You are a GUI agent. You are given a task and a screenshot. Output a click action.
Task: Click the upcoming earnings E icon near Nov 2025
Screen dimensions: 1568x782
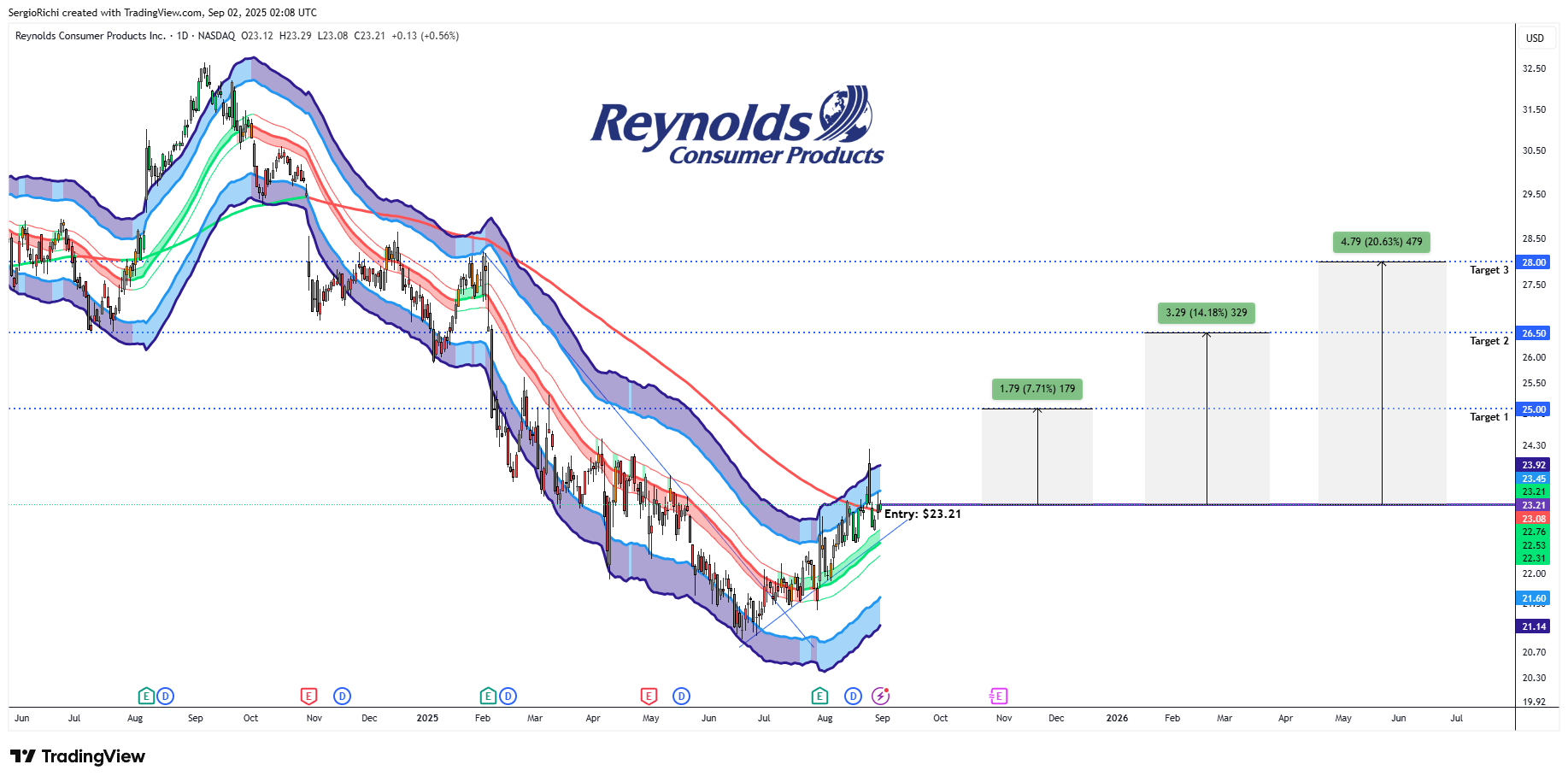click(998, 696)
